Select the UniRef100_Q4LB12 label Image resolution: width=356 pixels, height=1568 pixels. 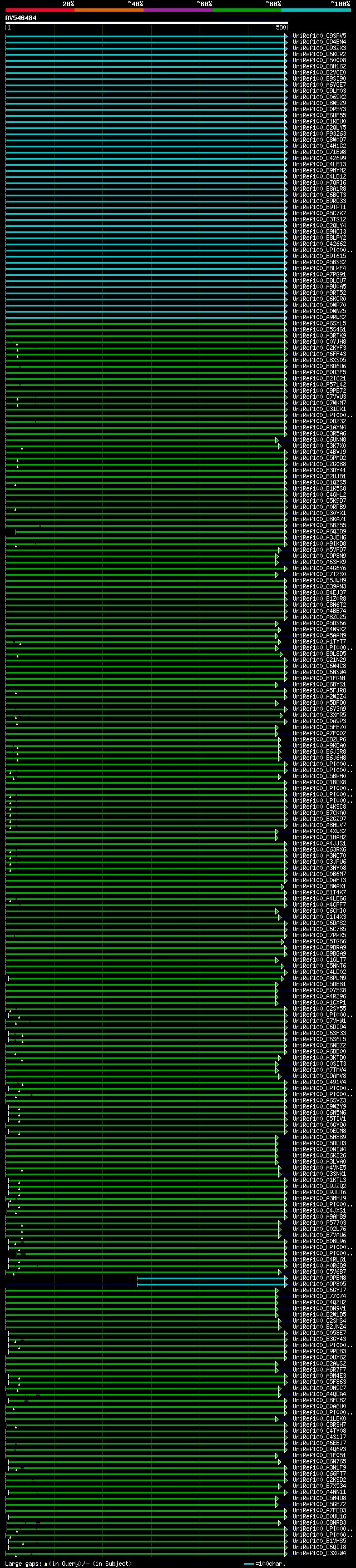tap(319, 176)
